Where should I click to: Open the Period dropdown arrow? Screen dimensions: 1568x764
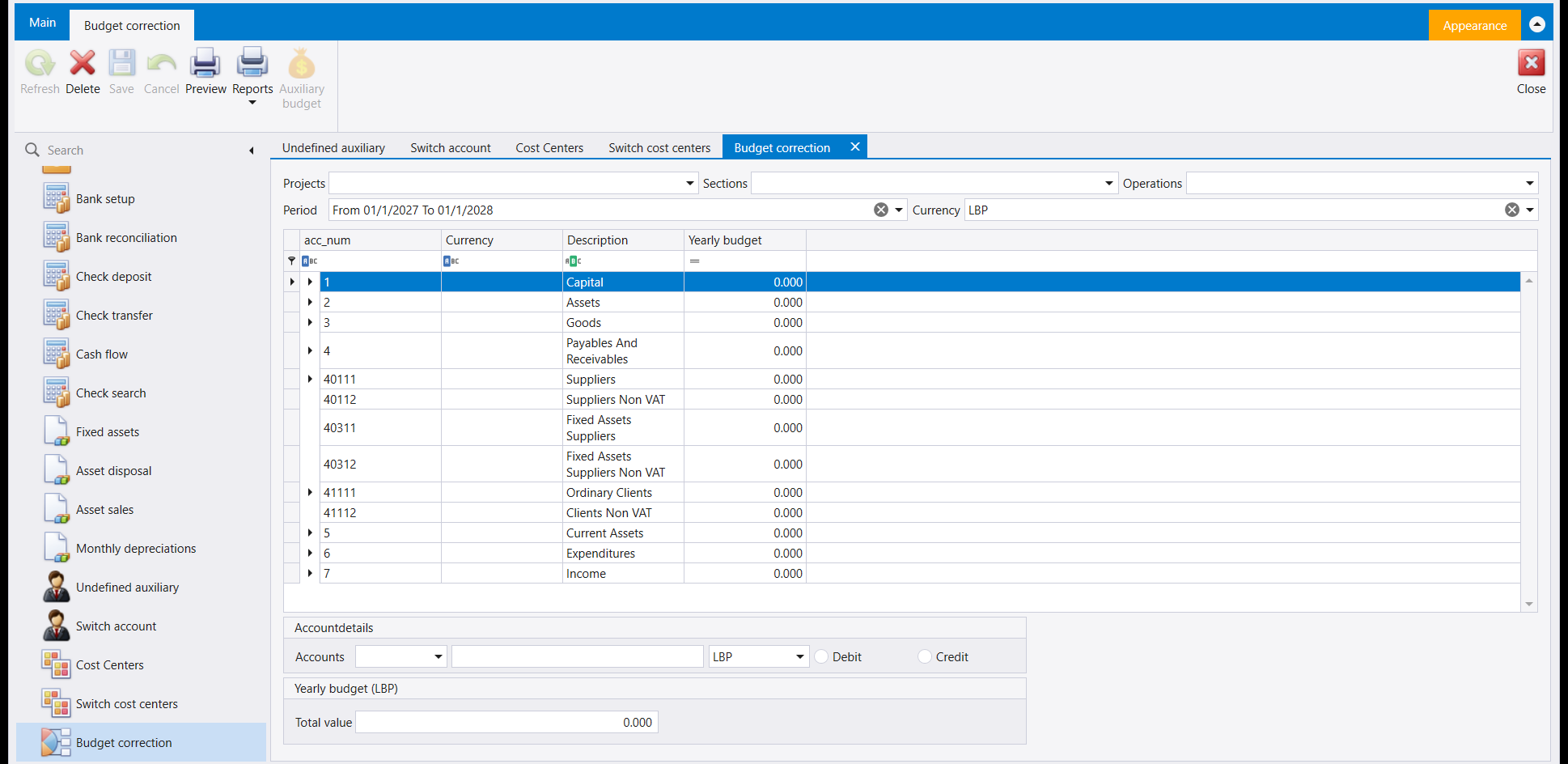898,210
